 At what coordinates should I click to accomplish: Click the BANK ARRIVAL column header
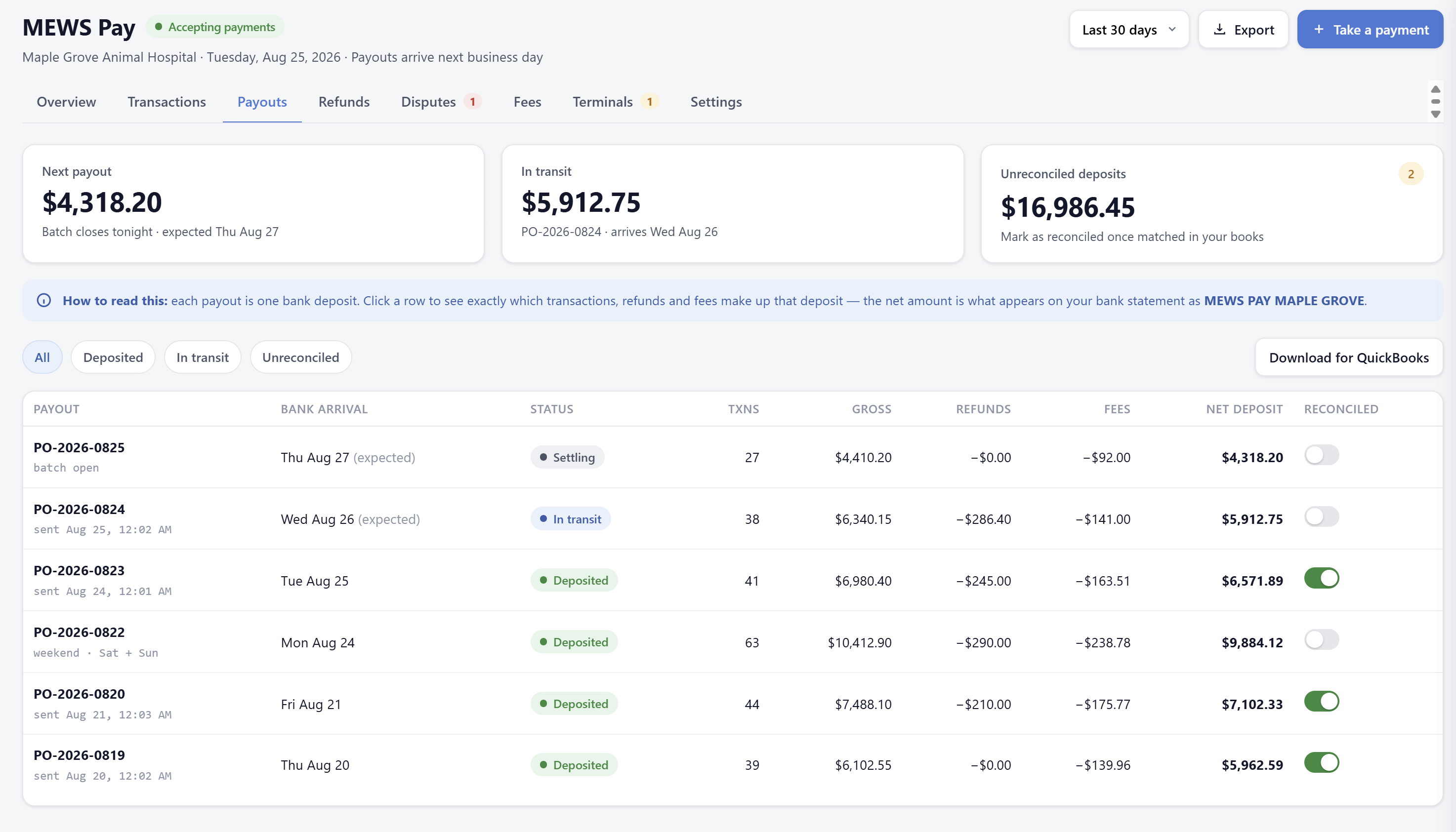324,409
